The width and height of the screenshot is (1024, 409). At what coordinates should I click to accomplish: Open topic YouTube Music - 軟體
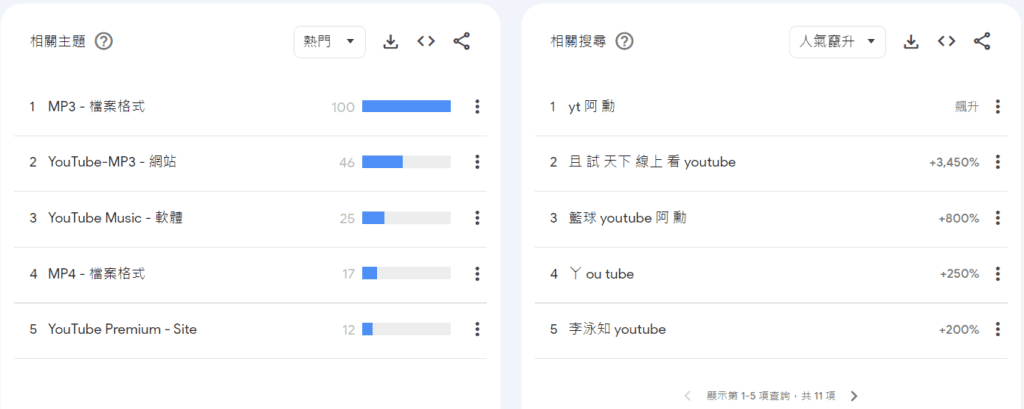(115, 218)
